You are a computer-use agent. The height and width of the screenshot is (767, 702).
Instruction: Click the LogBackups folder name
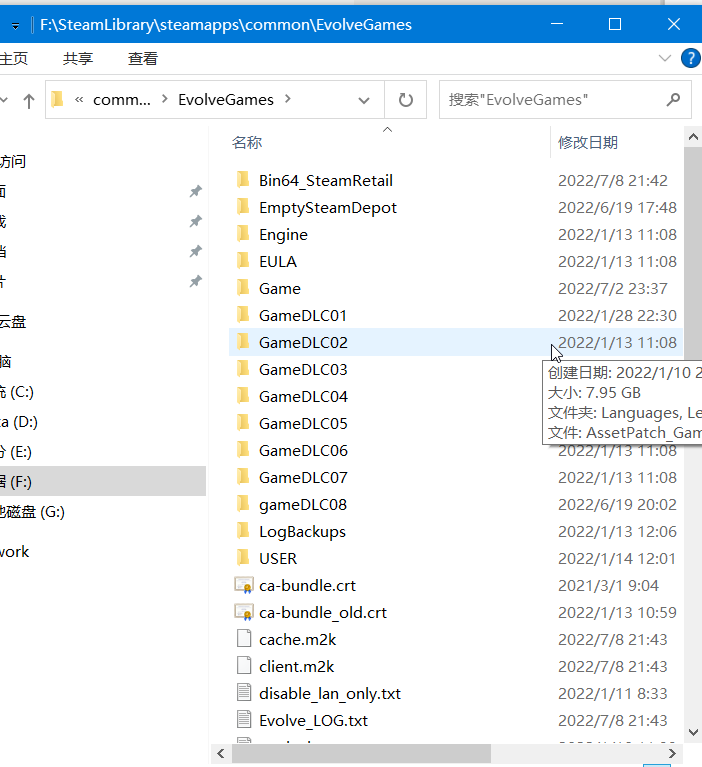click(x=302, y=532)
